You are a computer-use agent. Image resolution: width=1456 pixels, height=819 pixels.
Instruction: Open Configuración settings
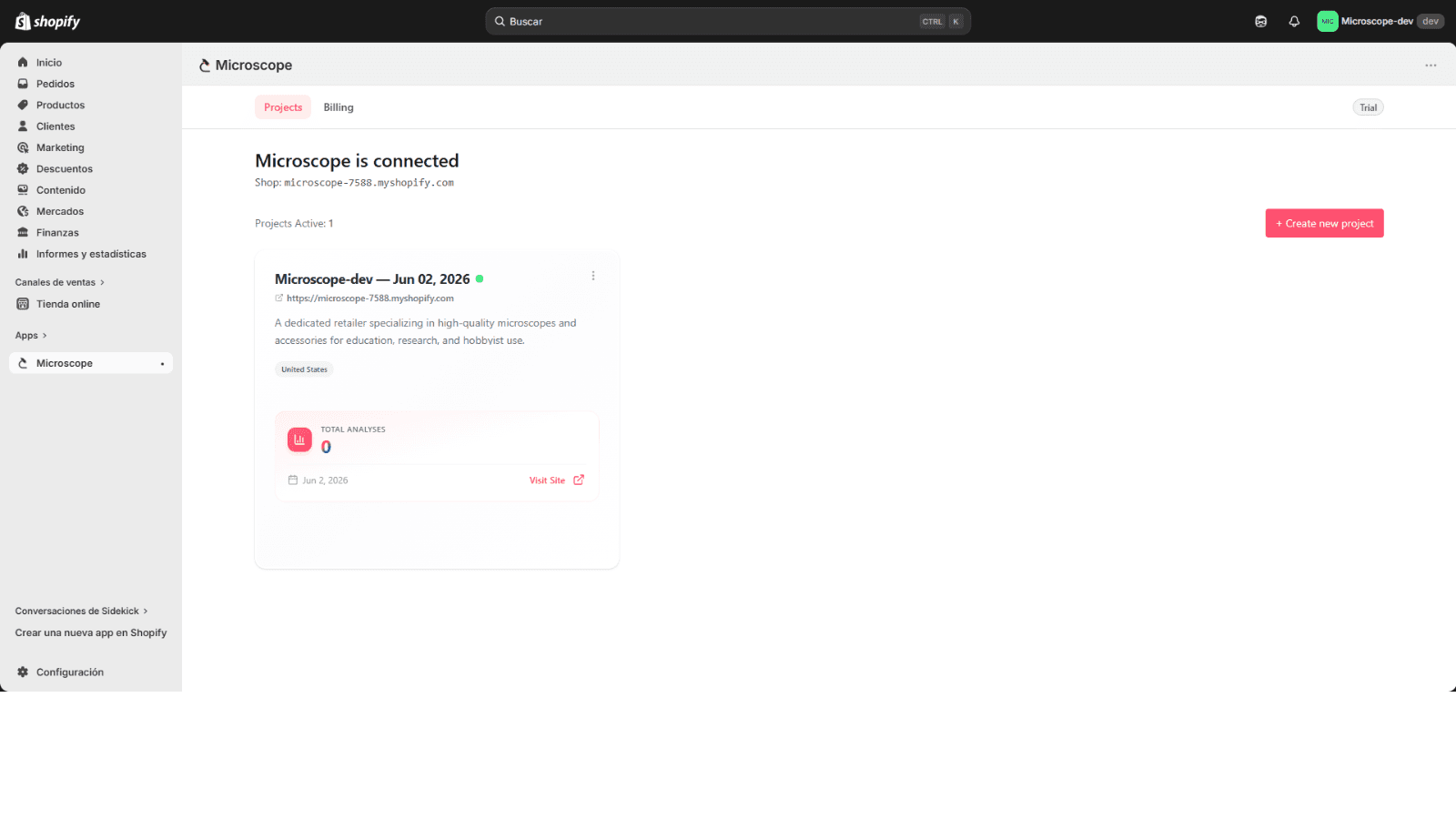(91, 672)
